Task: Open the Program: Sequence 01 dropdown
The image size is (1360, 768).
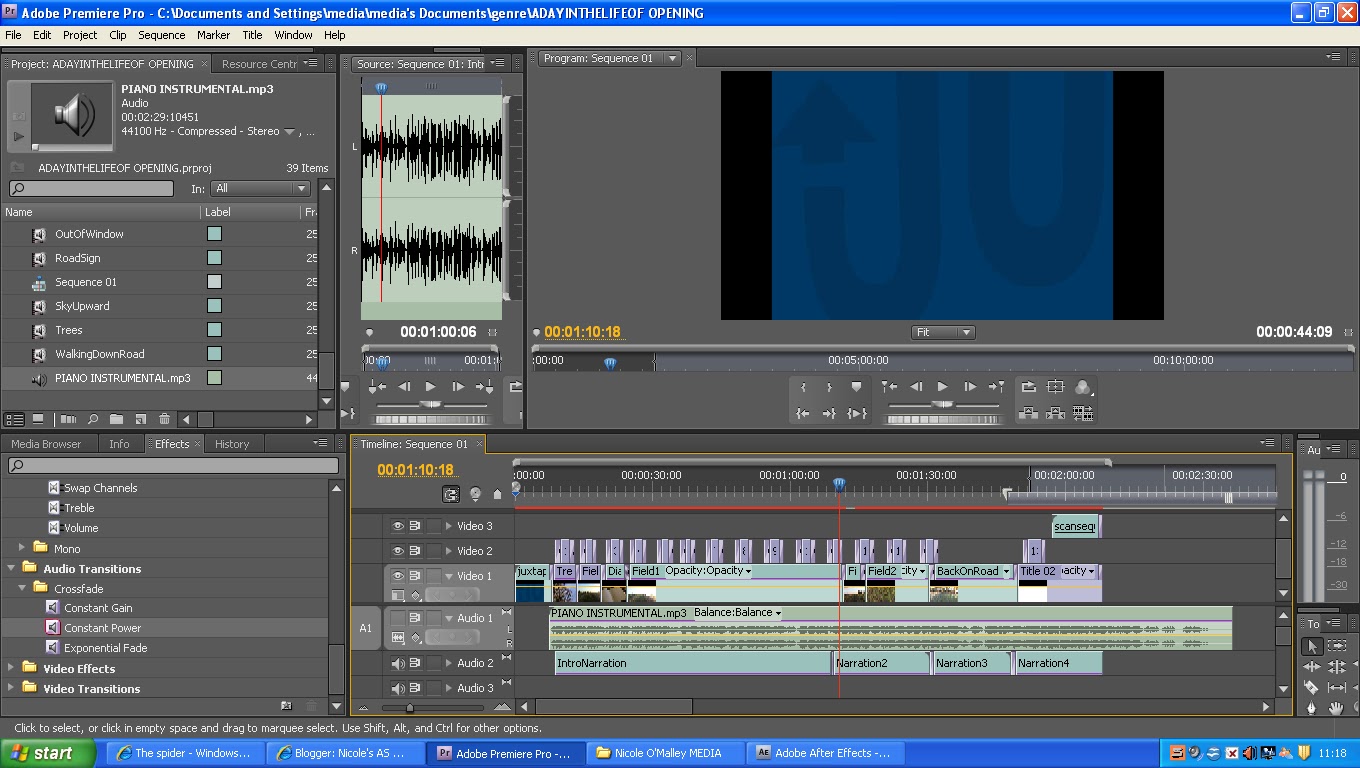Action: tap(673, 58)
